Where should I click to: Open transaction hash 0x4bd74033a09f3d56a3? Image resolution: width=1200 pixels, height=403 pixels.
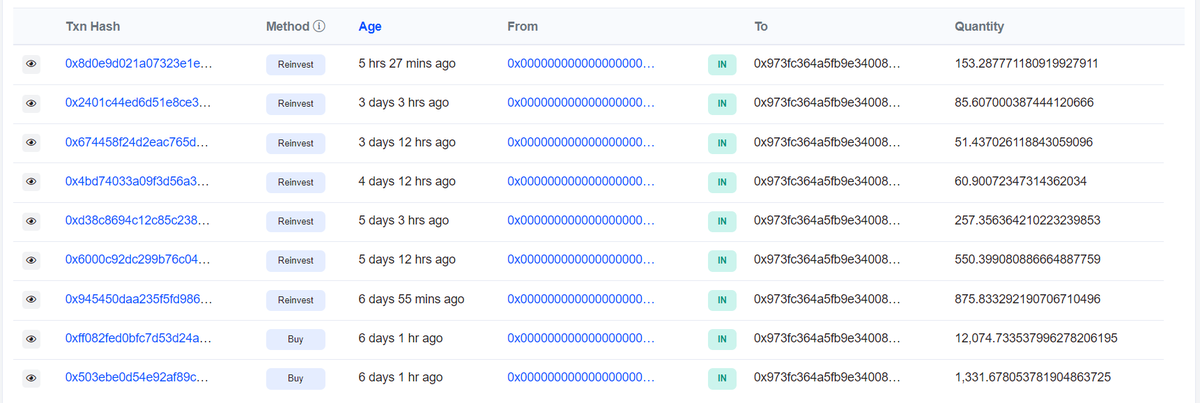(137, 182)
